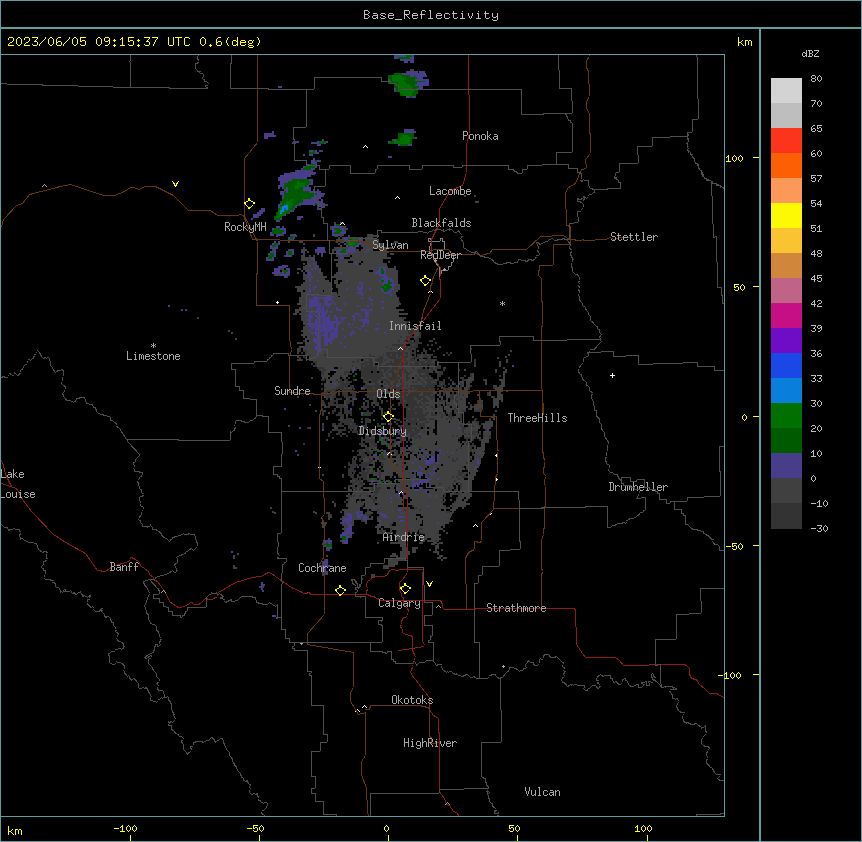Select the ThreeHills label

(x=537, y=418)
